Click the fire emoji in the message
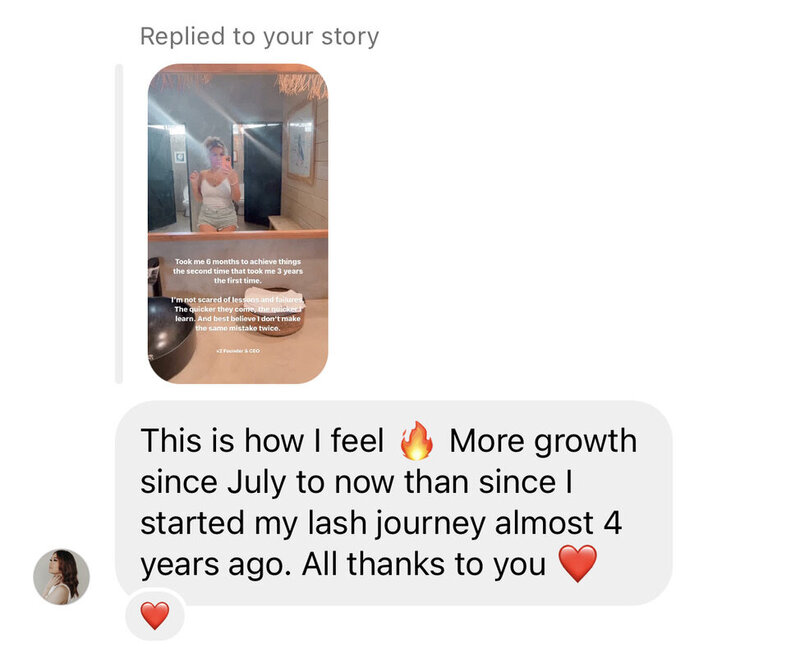Viewport: 800px width, 664px height. (416, 441)
